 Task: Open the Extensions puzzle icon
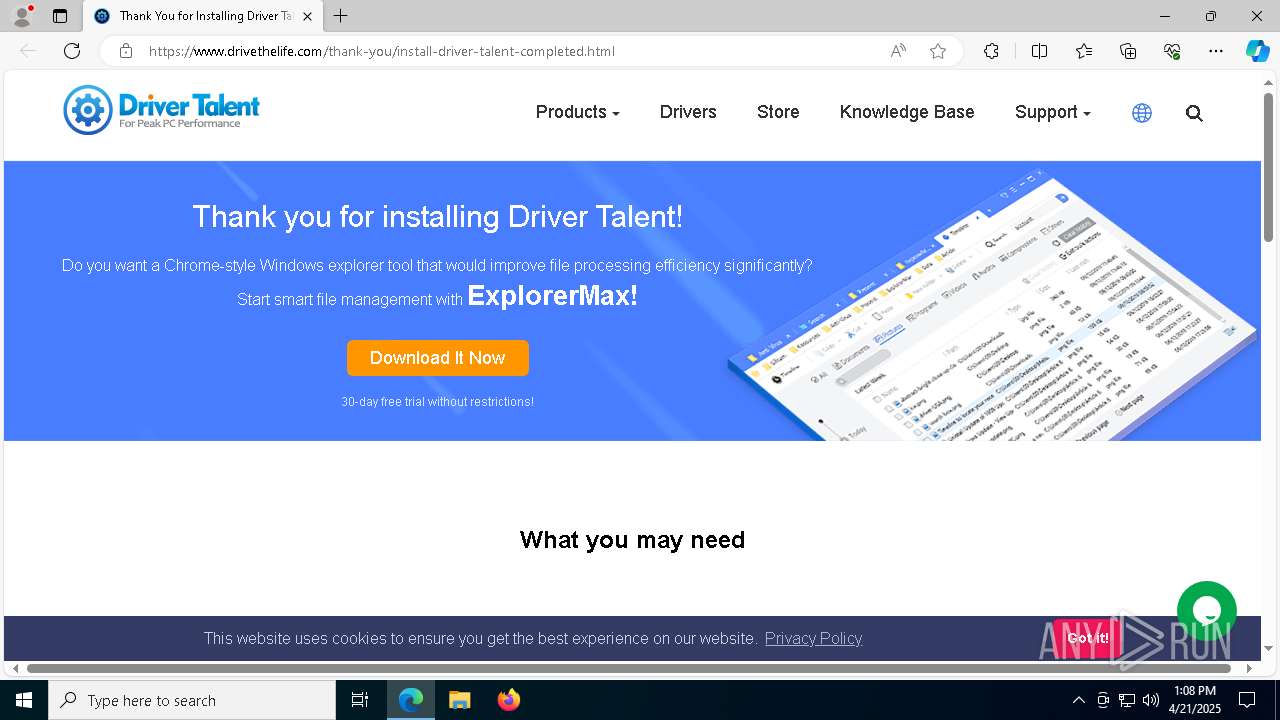point(991,51)
